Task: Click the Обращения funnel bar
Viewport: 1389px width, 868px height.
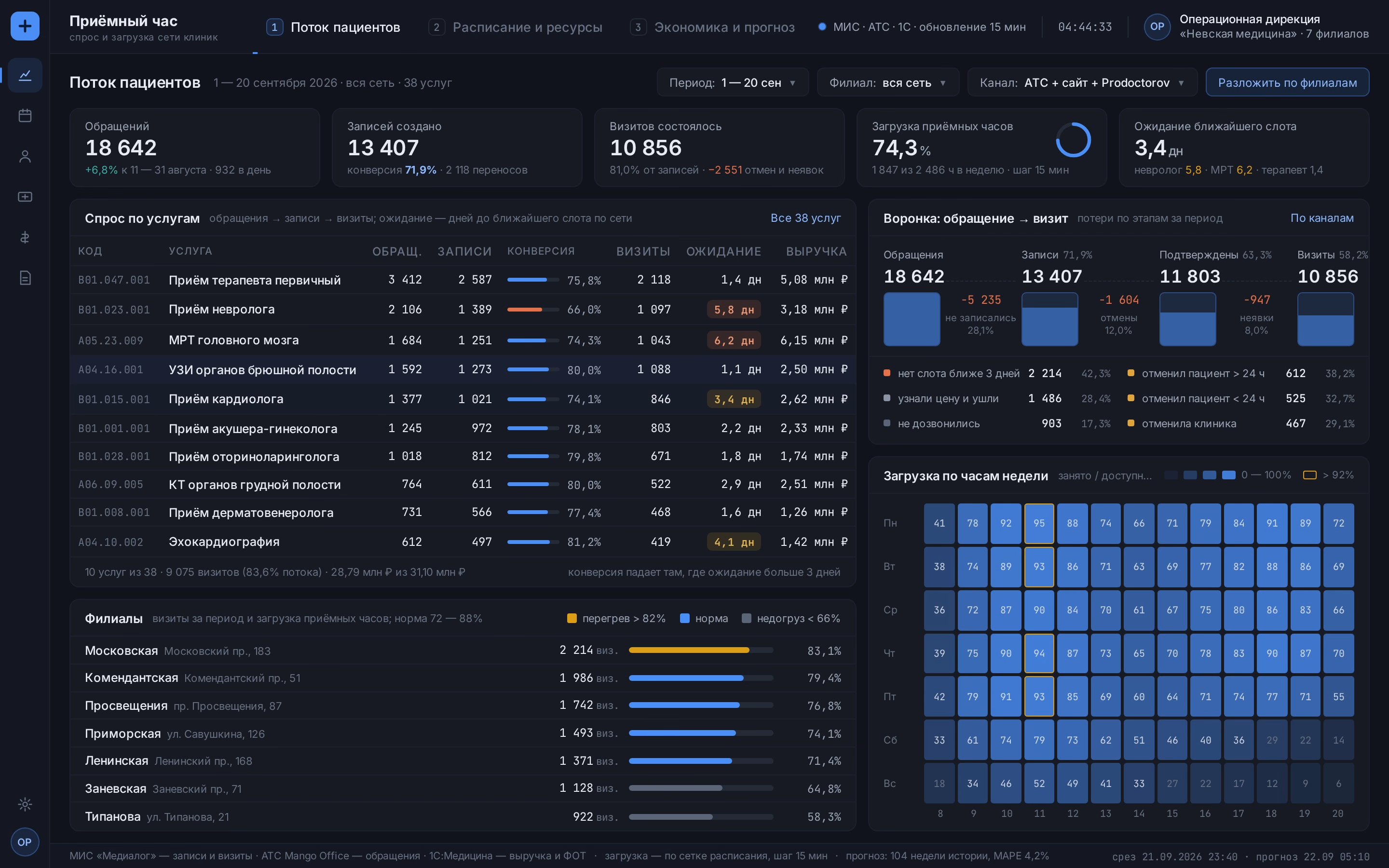Action: [x=912, y=319]
